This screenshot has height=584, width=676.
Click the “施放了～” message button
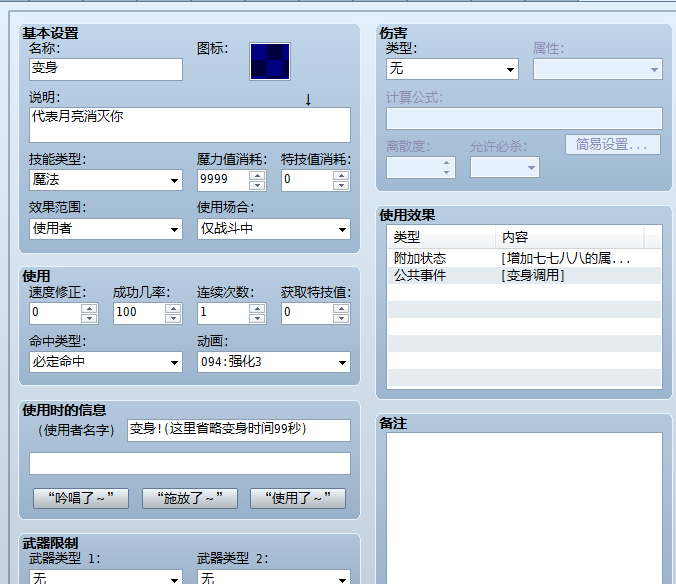coord(190,498)
